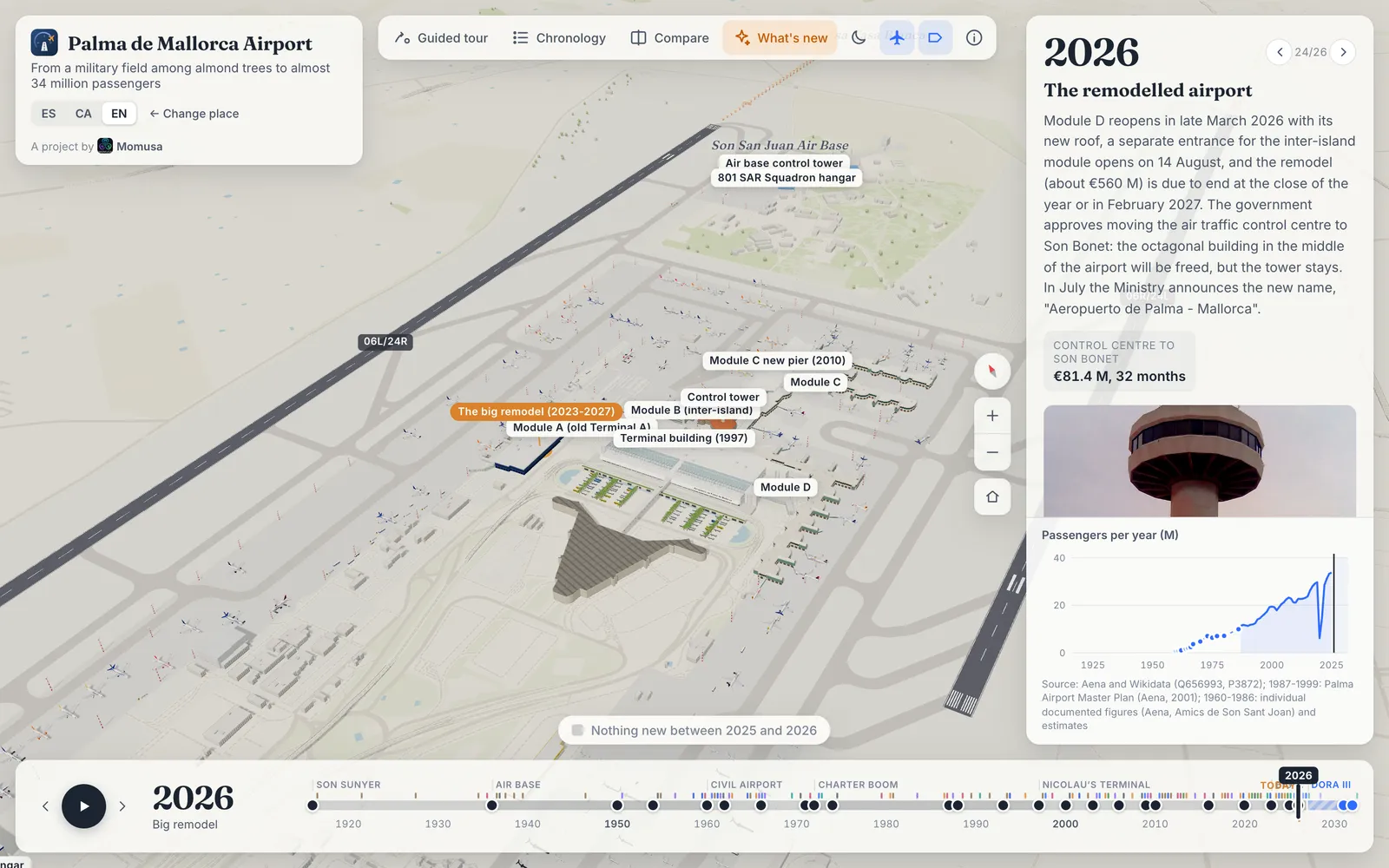Select the EN language option
Viewport: 1389px width, 868px height.
(x=119, y=114)
